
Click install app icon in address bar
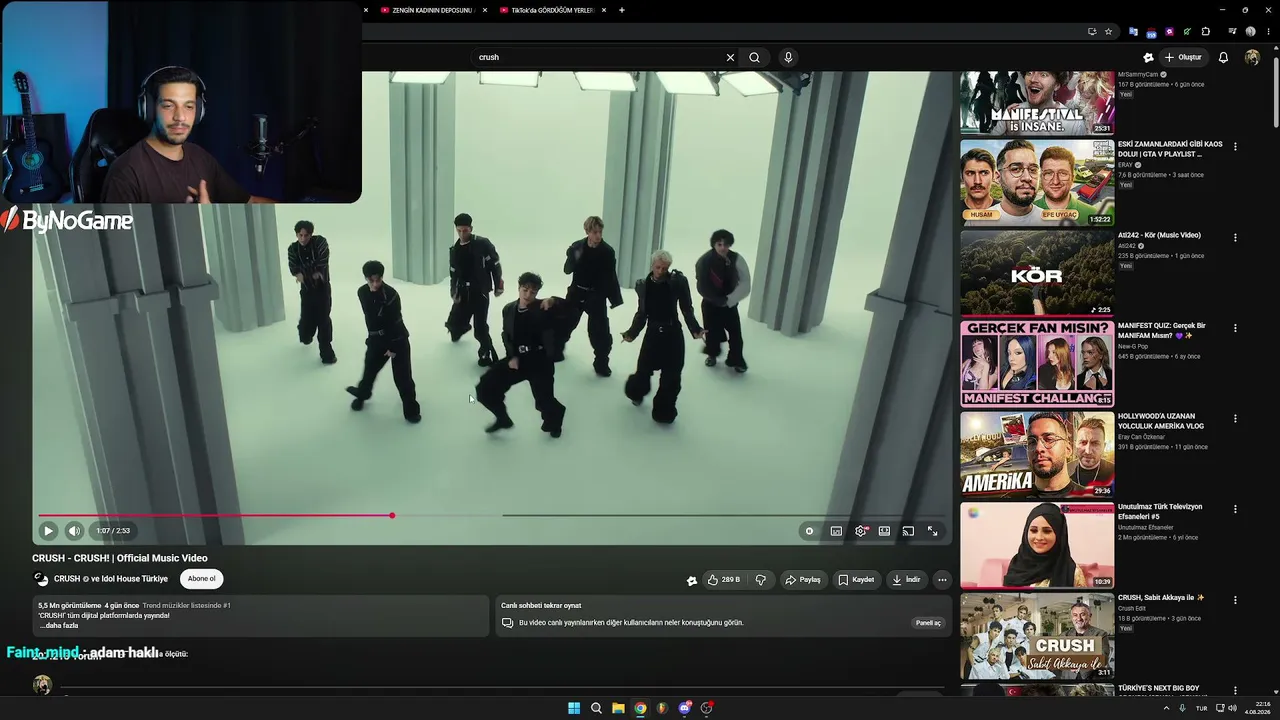tap(1092, 31)
